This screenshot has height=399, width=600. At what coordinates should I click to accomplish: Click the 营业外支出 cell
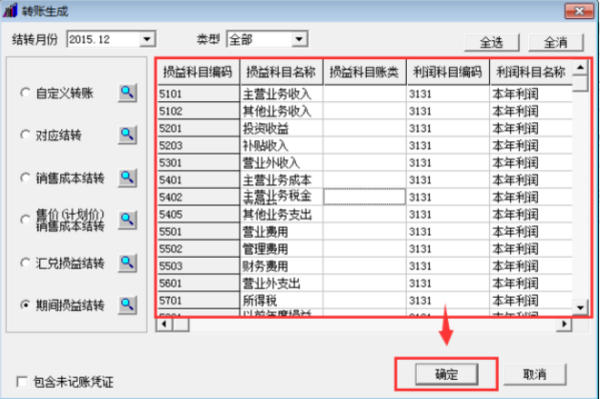click(x=281, y=283)
